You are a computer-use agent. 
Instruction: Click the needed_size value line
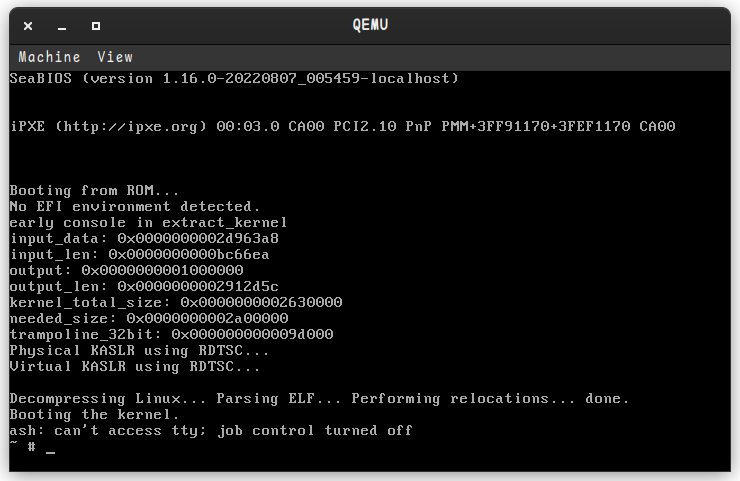coord(149,319)
